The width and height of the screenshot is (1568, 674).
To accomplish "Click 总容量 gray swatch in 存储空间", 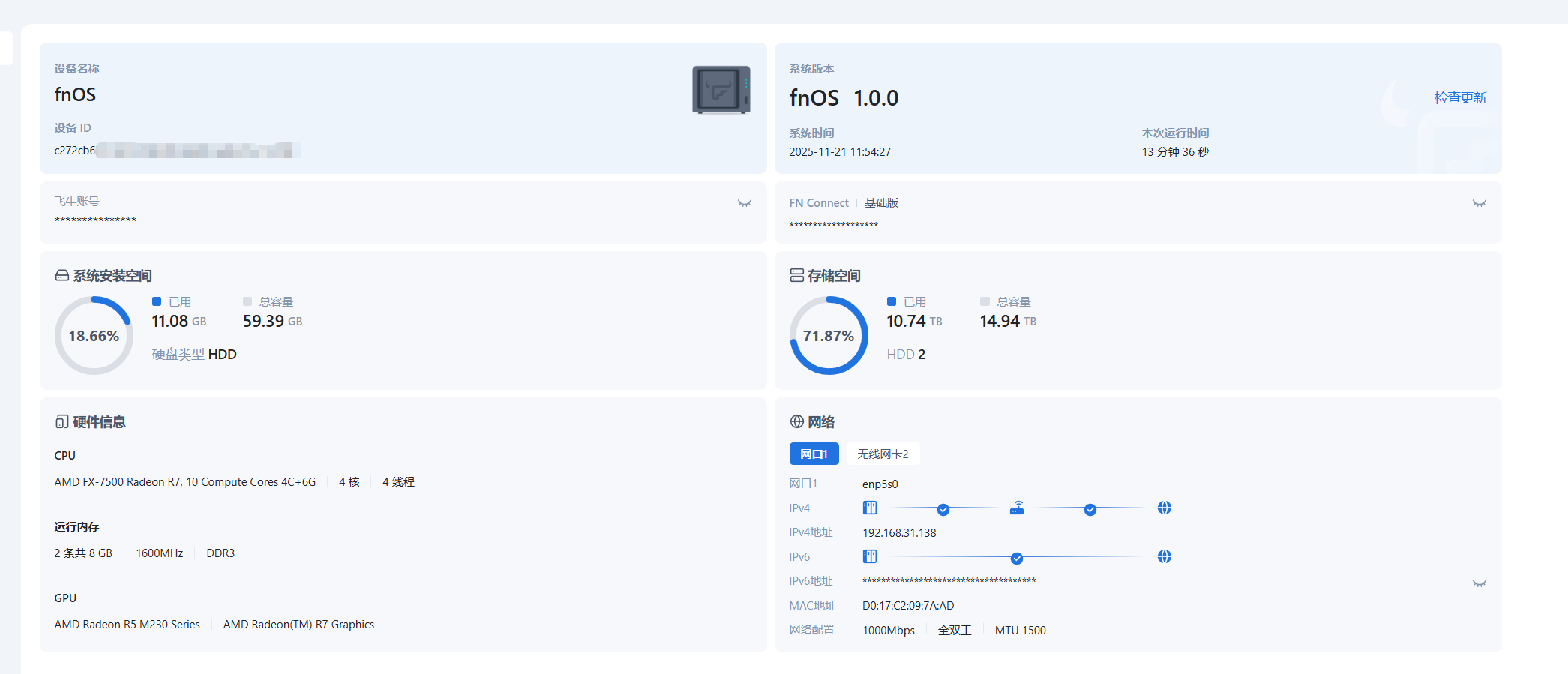I will 985,301.
